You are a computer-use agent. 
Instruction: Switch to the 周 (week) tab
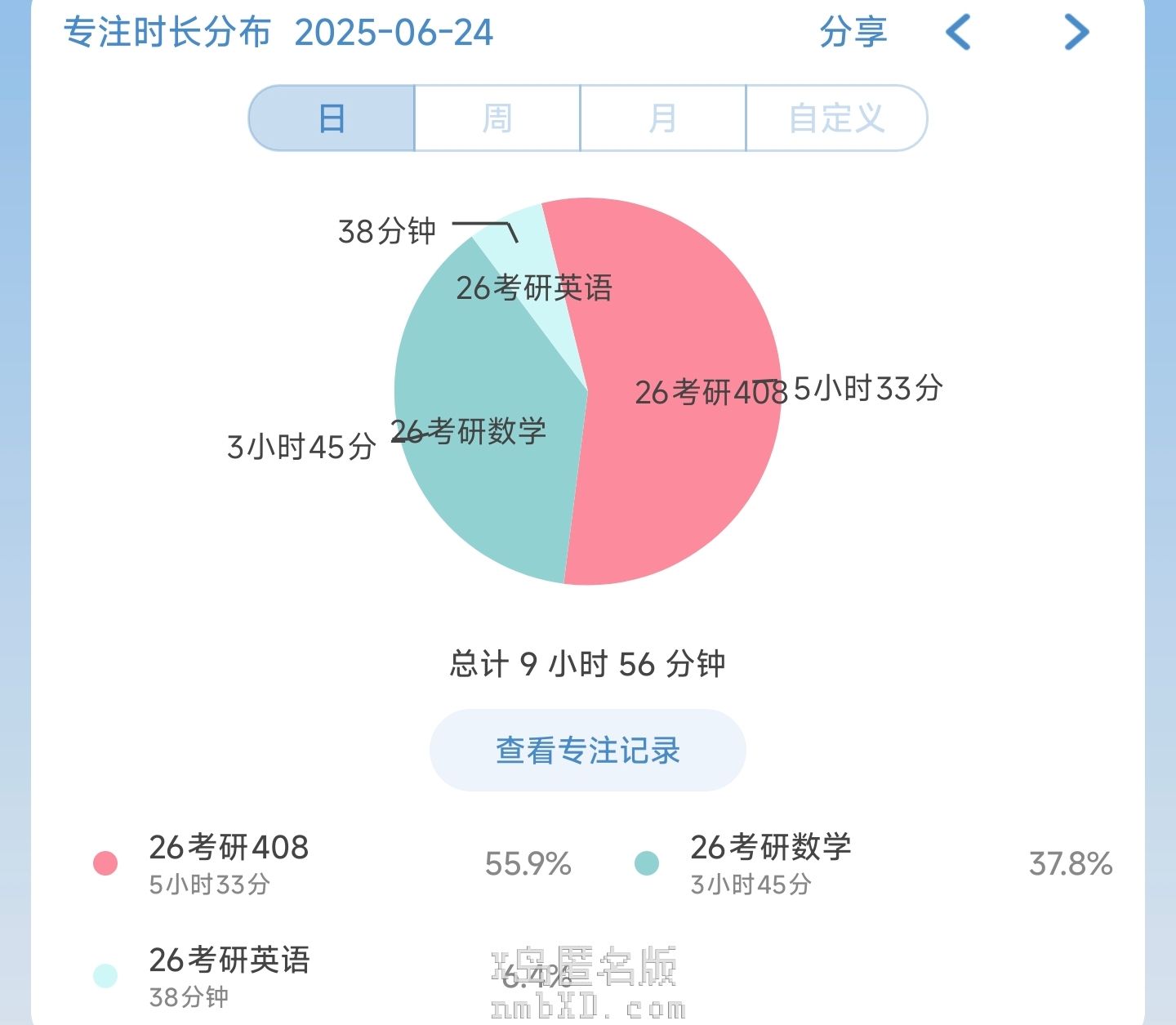pos(497,118)
